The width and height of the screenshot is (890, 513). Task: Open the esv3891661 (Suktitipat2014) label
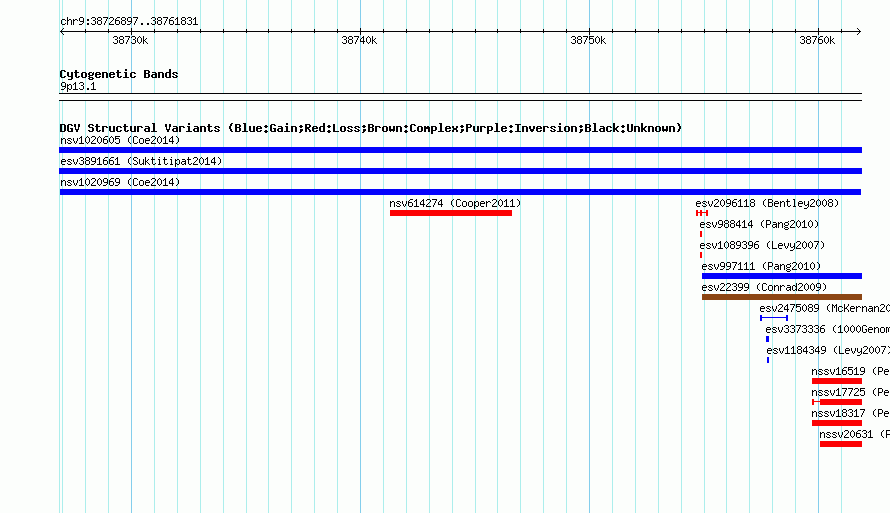click(x=141, y=161)
